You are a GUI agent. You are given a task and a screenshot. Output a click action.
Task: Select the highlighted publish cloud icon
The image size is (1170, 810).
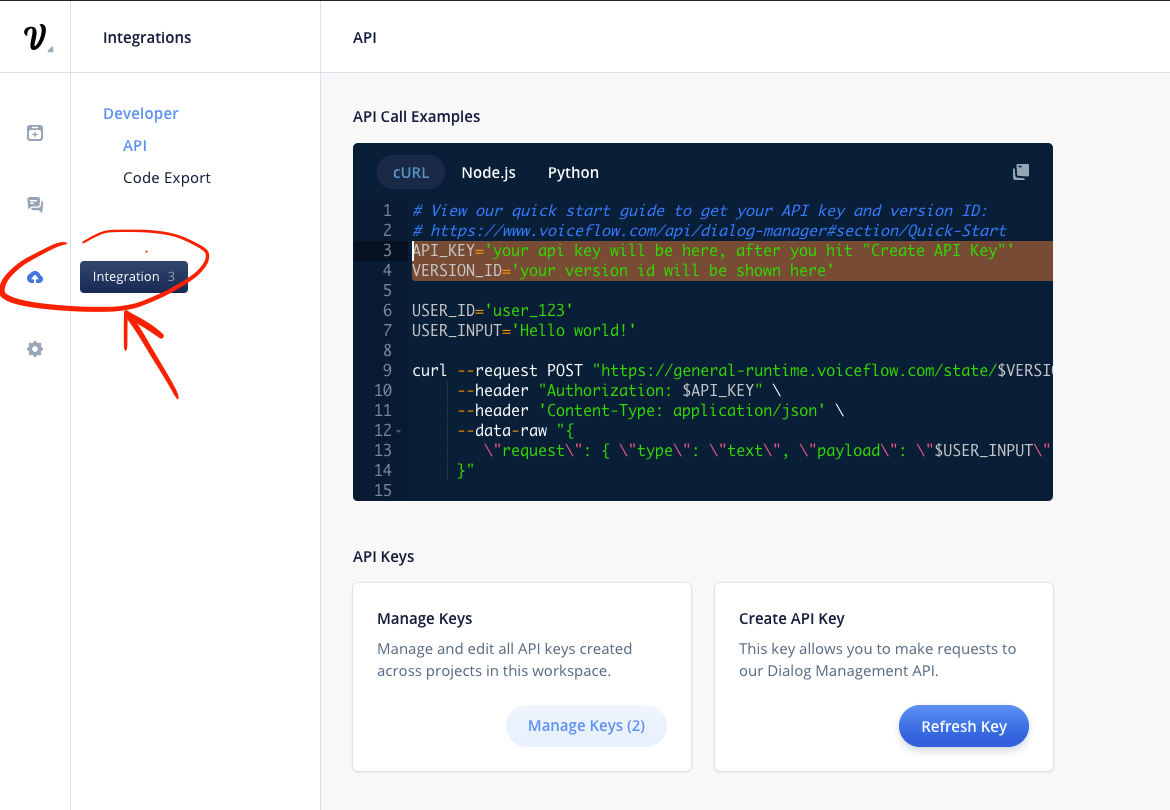coord(35,276)
